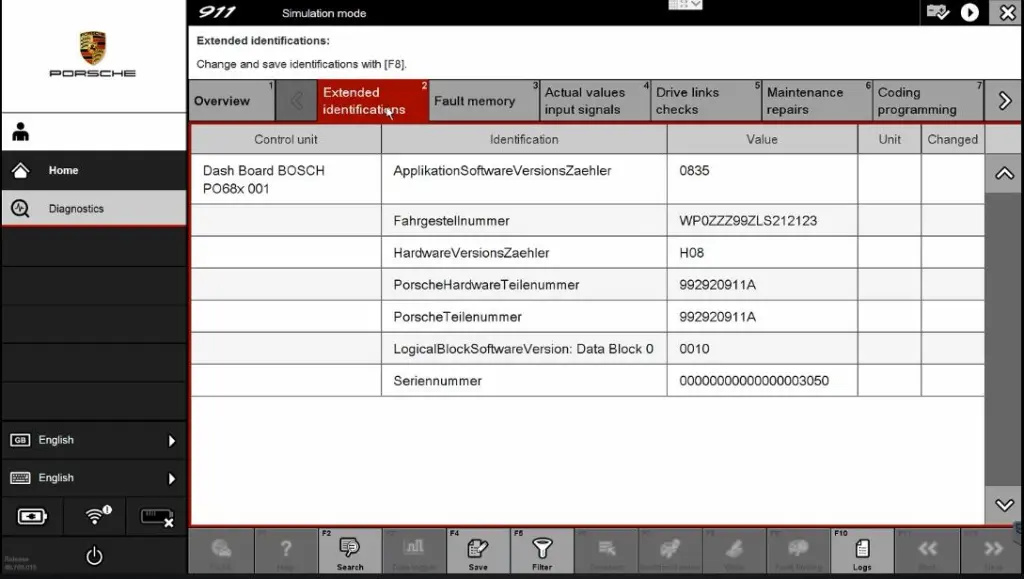Open the Logs document icon
This screenshot has height=579, width=1024.
click(861, 551)
